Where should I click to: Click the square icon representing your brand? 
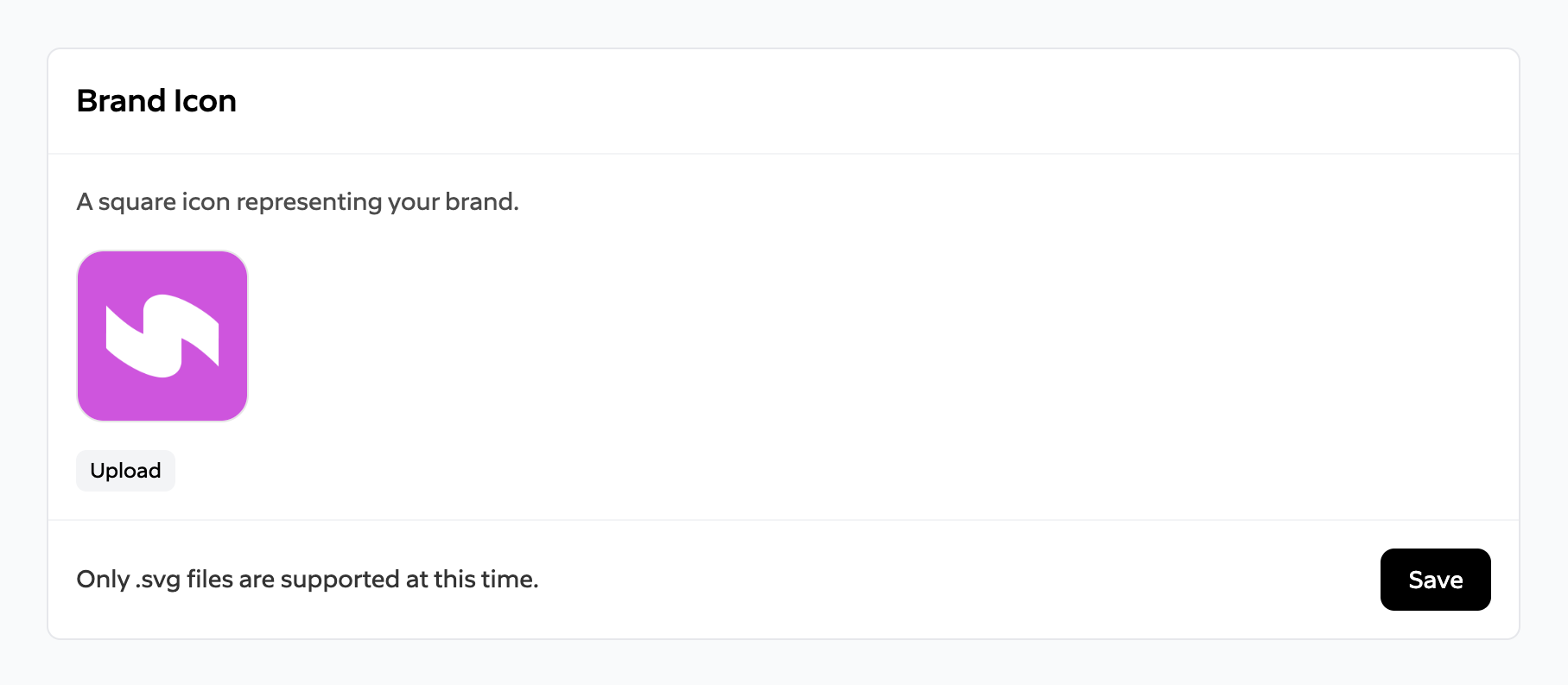click(x=162, y=336)
